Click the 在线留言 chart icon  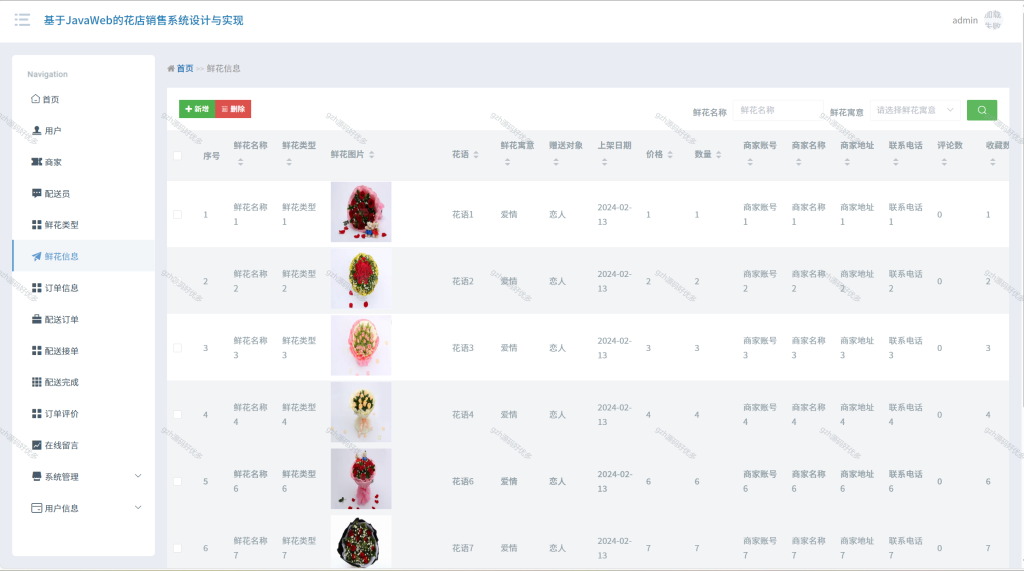(x=37, y=445)
